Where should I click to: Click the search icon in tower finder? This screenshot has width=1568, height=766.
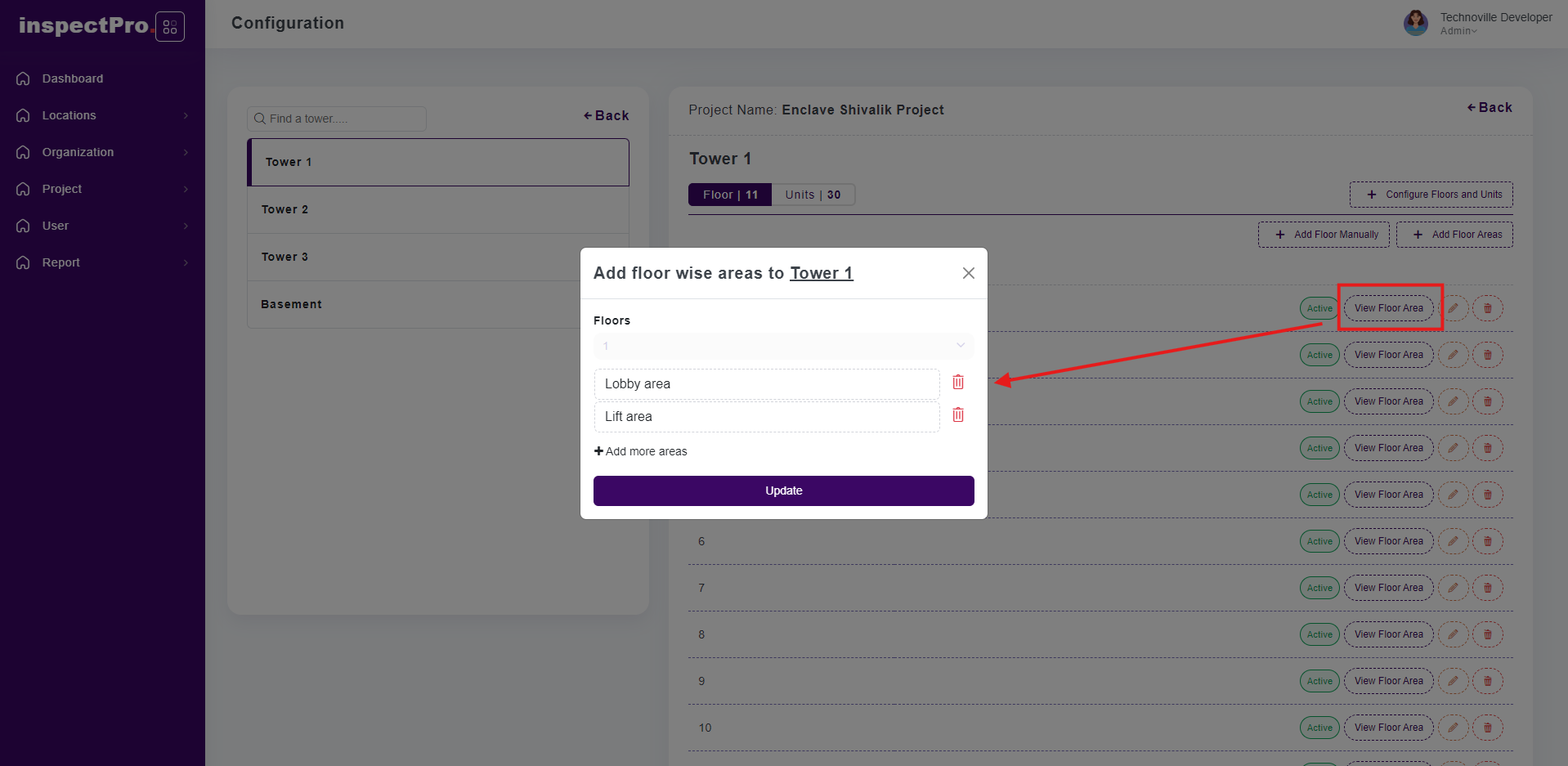point(260,119)
